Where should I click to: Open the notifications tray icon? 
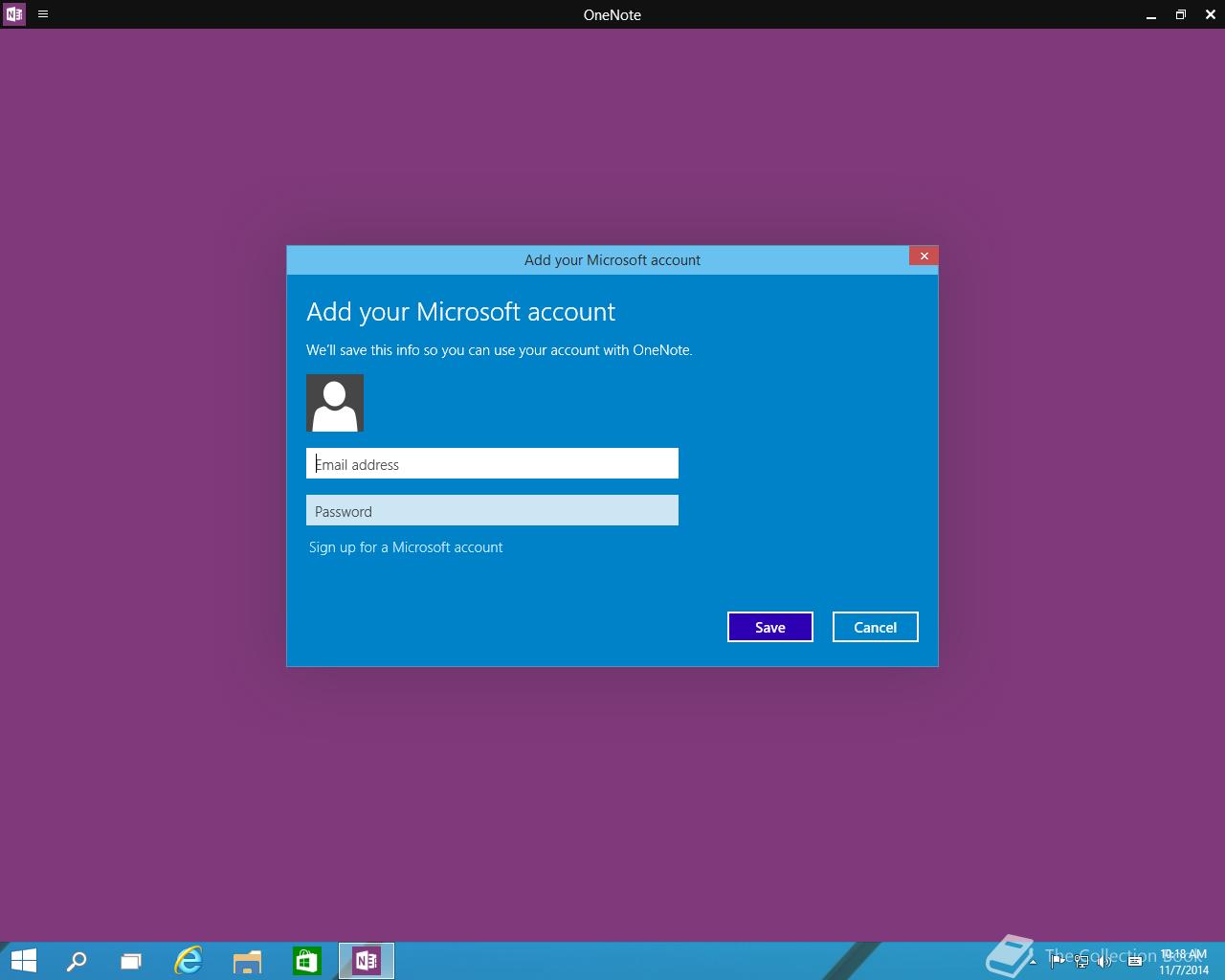(x=1135, y=961)
